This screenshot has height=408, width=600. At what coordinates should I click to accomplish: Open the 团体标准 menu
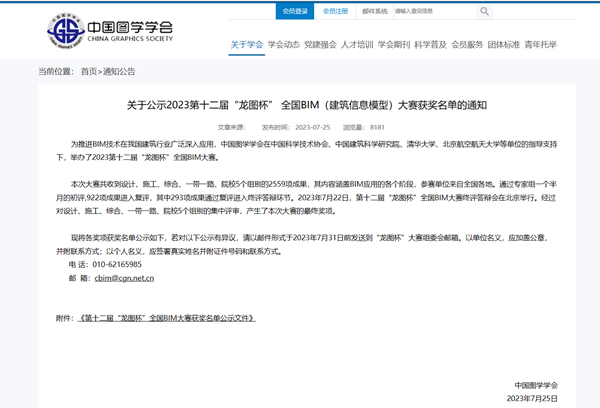pyautogui.click(x=504, y=45)
